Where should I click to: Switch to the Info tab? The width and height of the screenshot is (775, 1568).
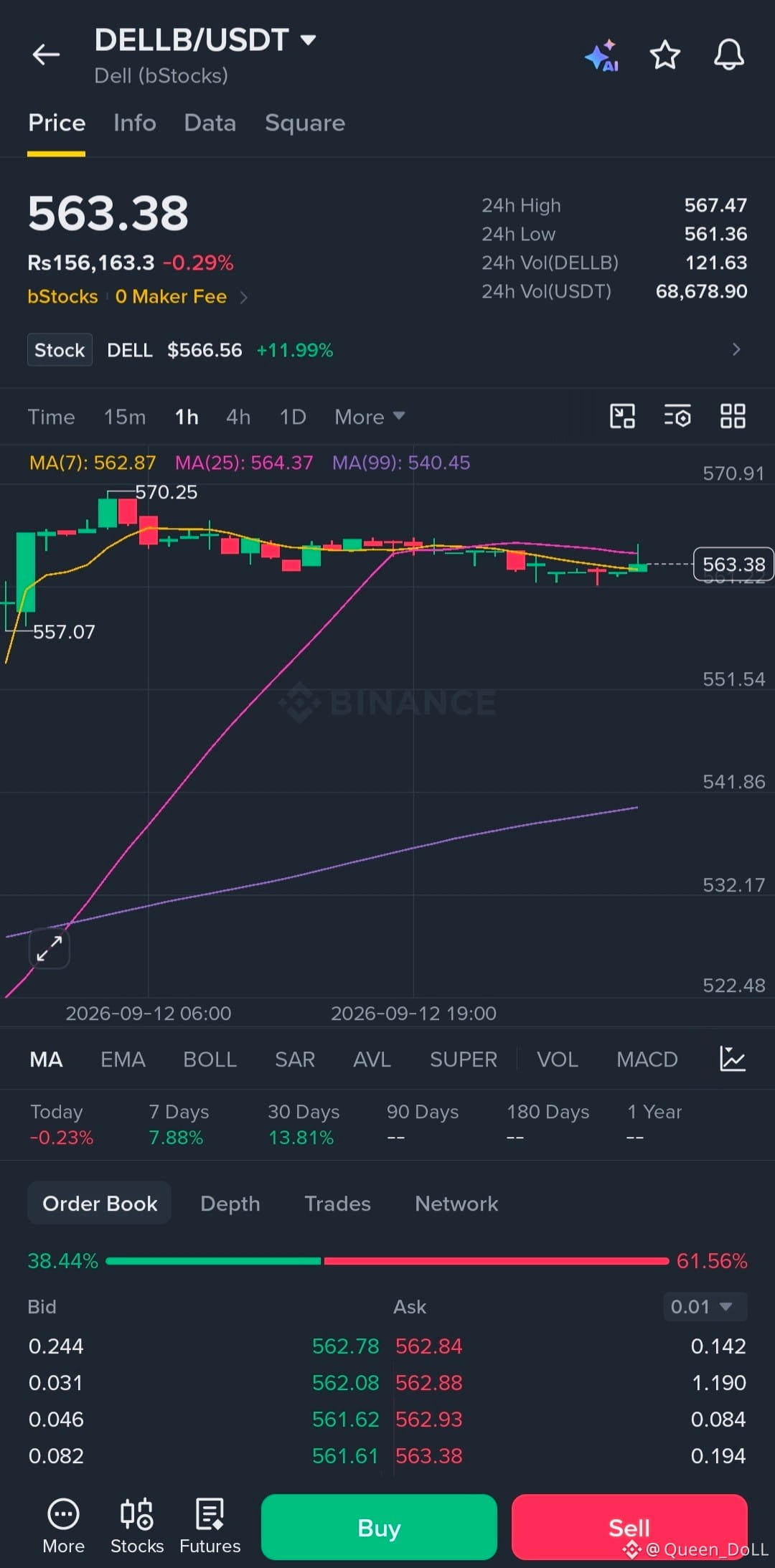(134, 123)
